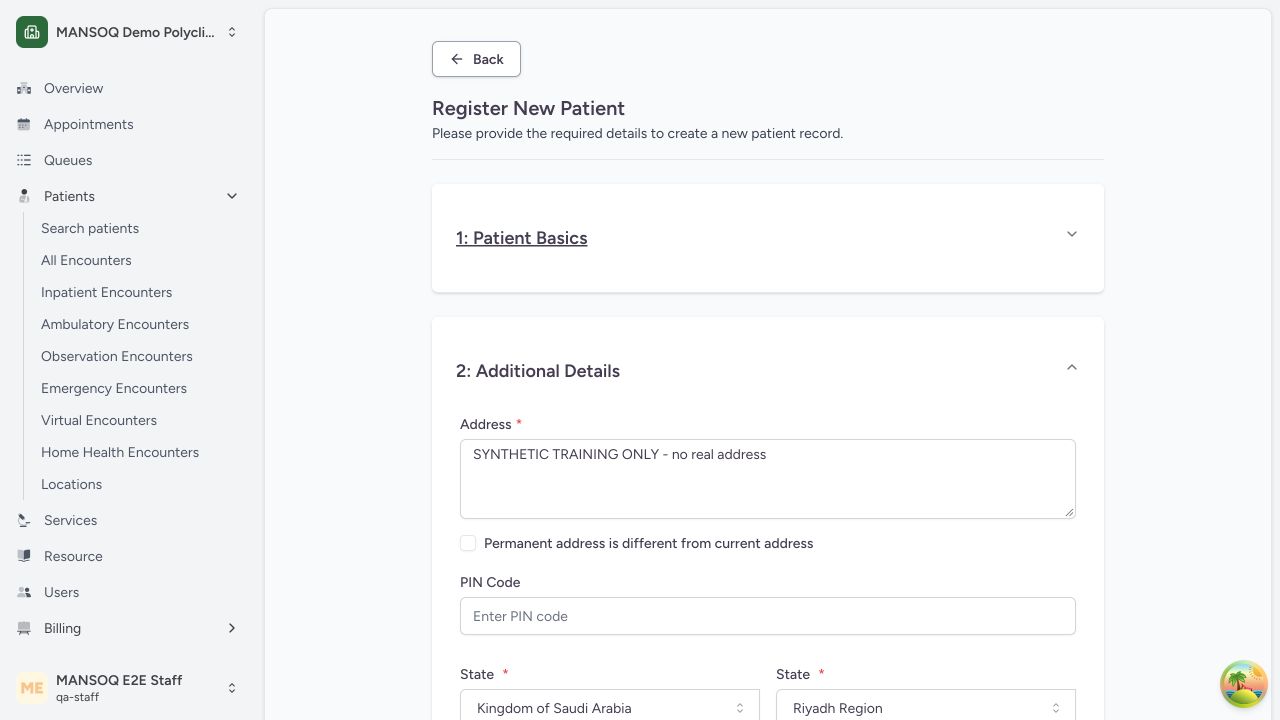This screenshot has width=1280, height=720.
Task: Open Search patients page
Action: [90, 228]
